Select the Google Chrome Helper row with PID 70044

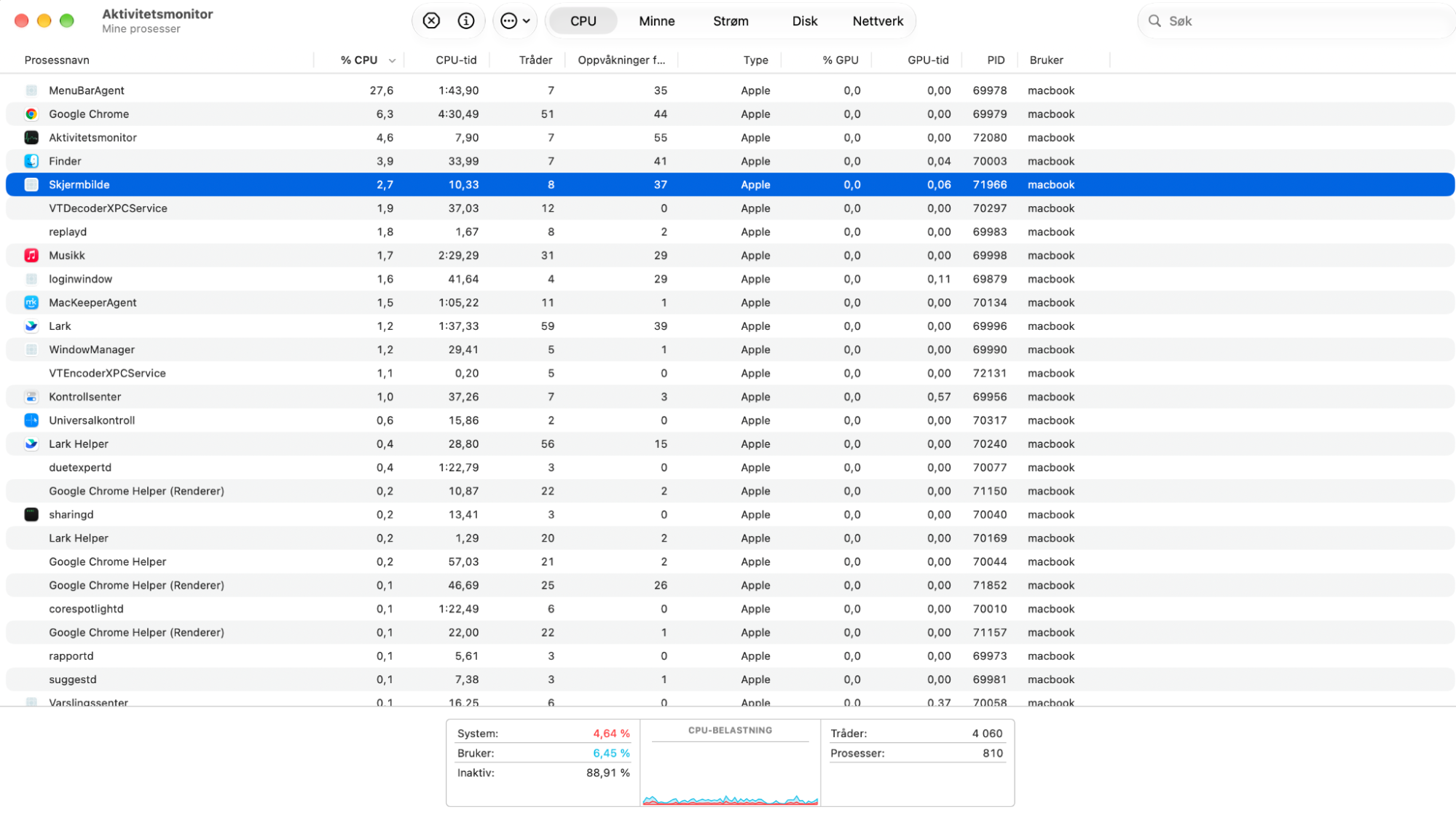point(731,562)
